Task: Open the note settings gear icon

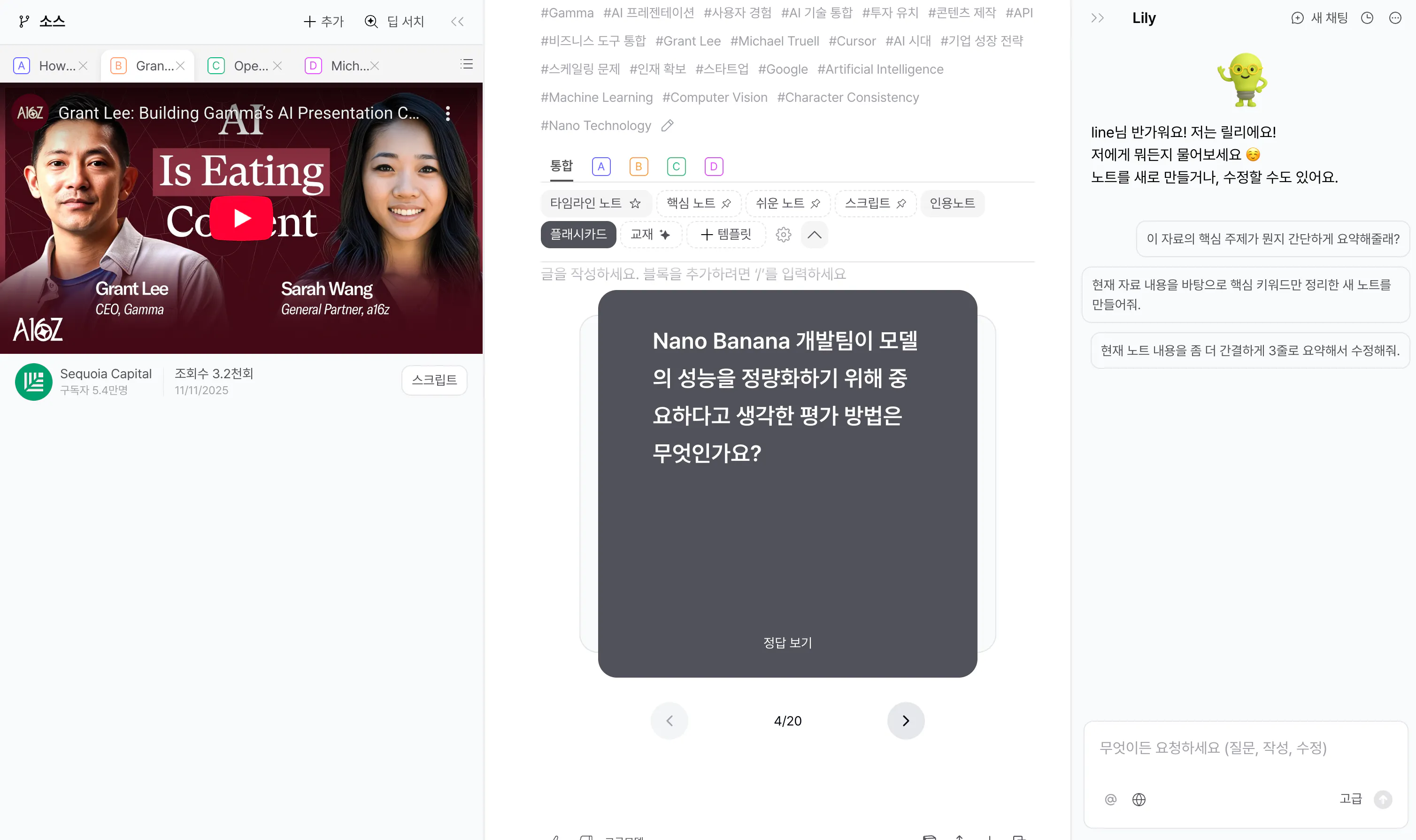Action: click(784, 234)
